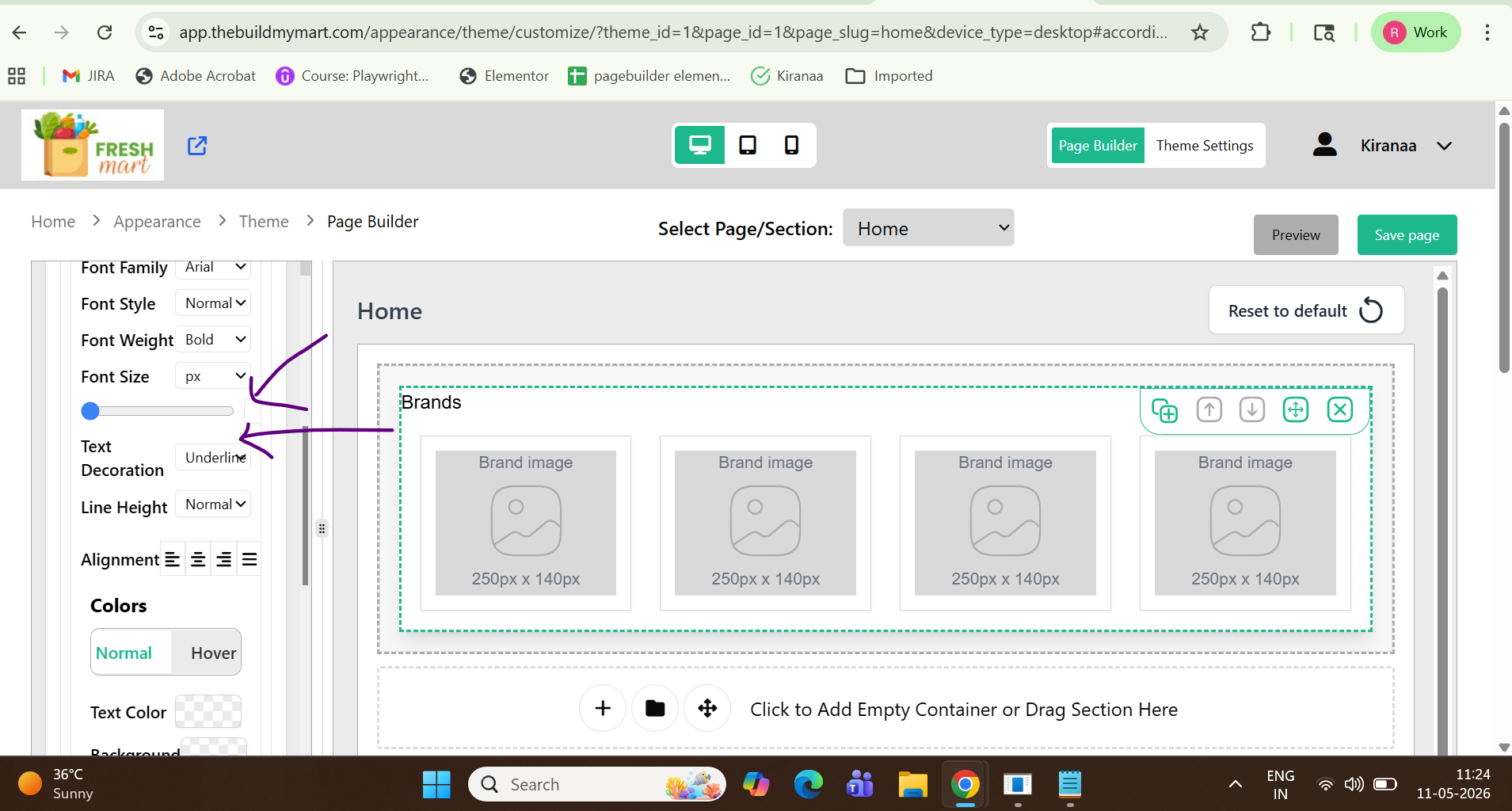
Task: Align text left
Action: click(173, 560)
